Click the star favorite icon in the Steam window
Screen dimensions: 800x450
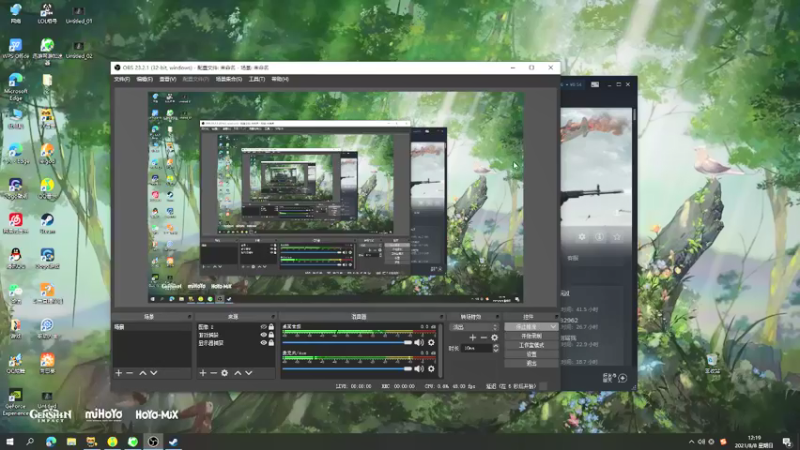coord(617,237)
